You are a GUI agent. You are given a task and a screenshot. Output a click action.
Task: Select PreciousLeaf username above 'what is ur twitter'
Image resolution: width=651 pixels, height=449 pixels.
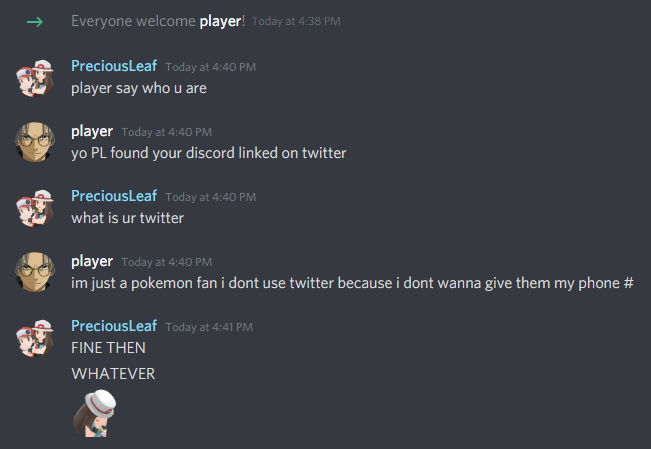114,196
